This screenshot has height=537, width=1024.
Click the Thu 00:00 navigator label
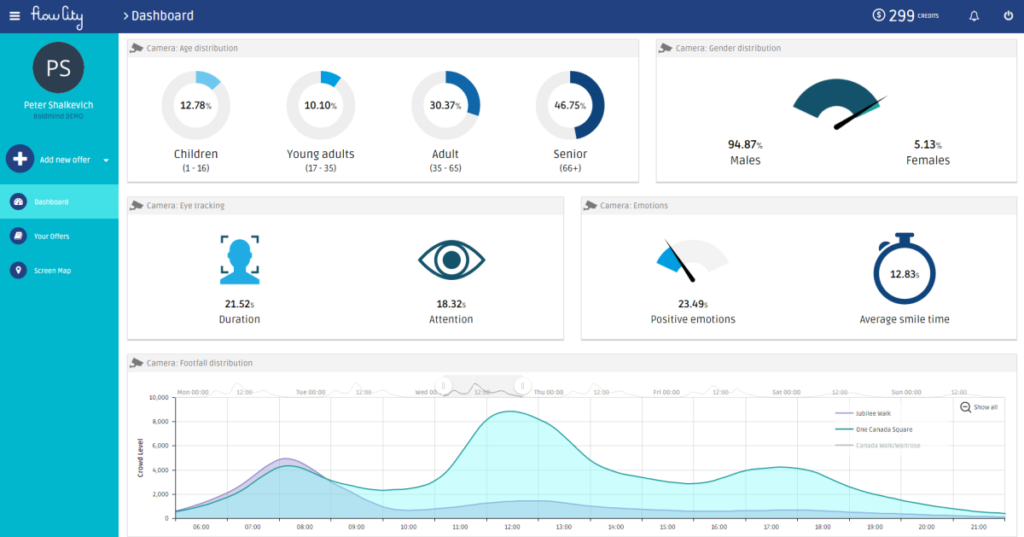coord(549,392)
